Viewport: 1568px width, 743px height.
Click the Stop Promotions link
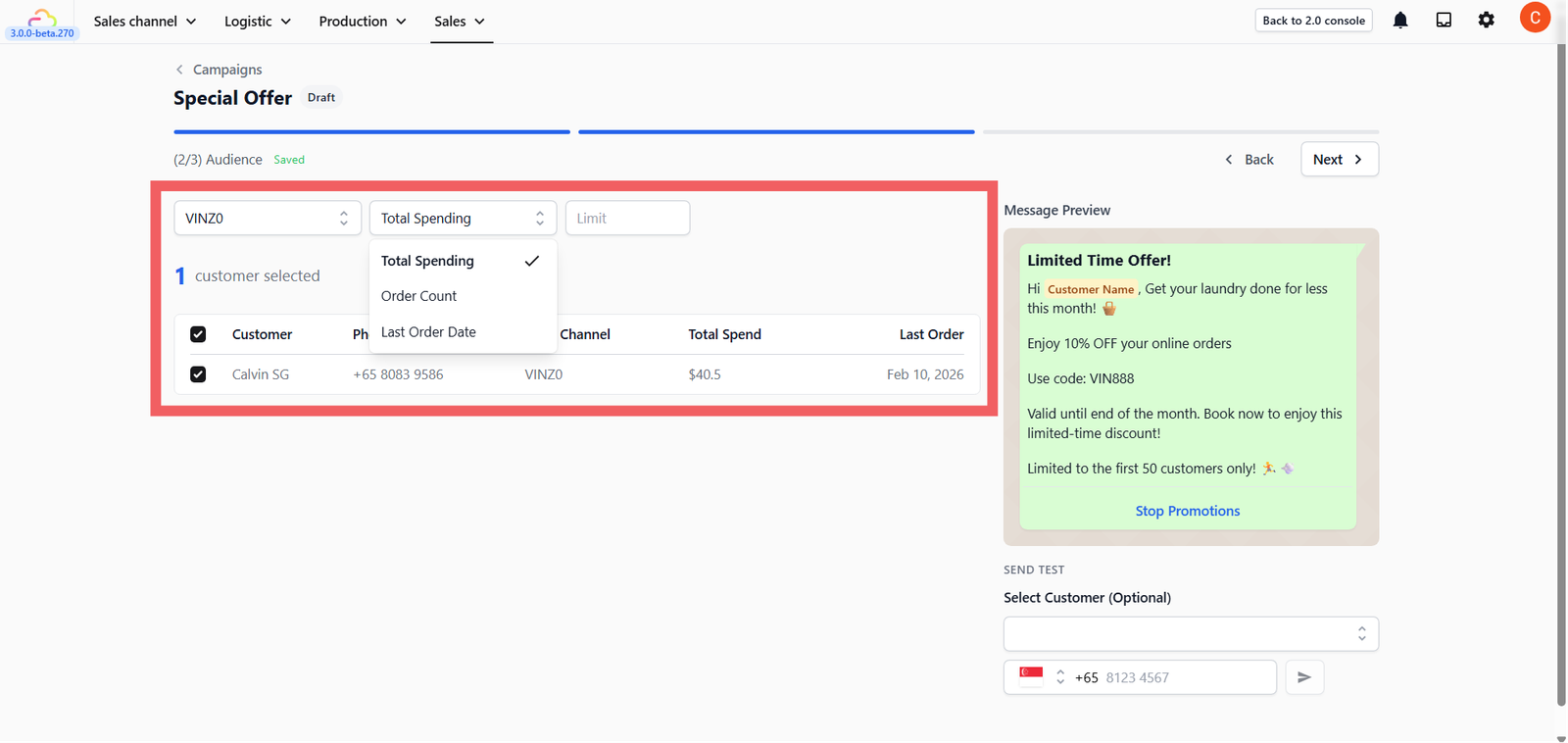coord(1188,511)
